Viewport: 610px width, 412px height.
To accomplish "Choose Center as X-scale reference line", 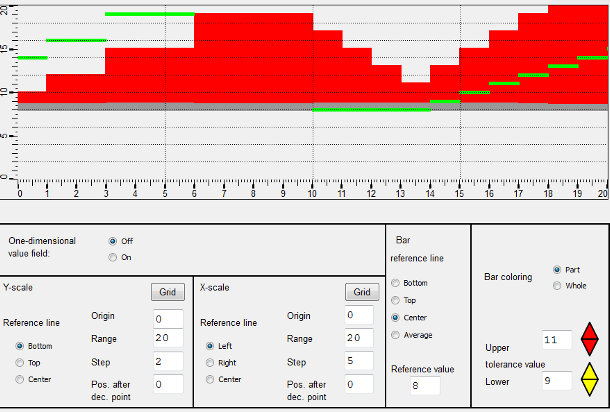I will pos(211,379).
